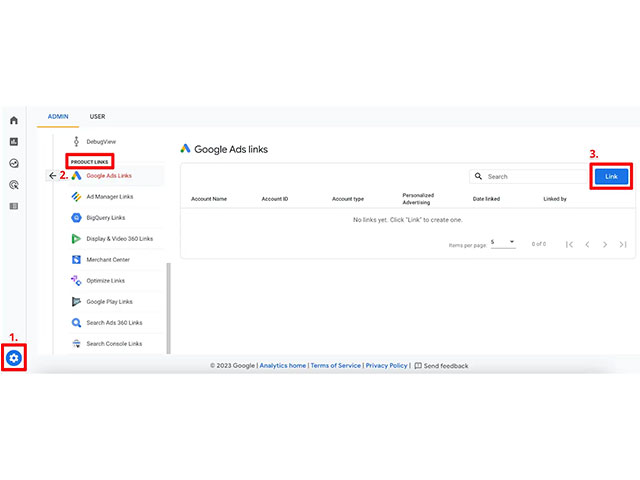640x480 pixels.
Task: Open the Admin gear icon
Action: [x=14, y=358]
